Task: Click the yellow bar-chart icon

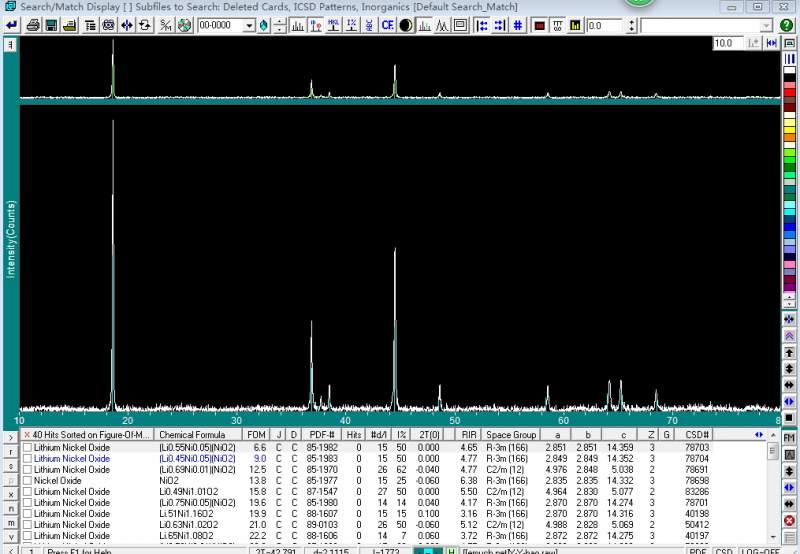Action: (x=576, y=25)
